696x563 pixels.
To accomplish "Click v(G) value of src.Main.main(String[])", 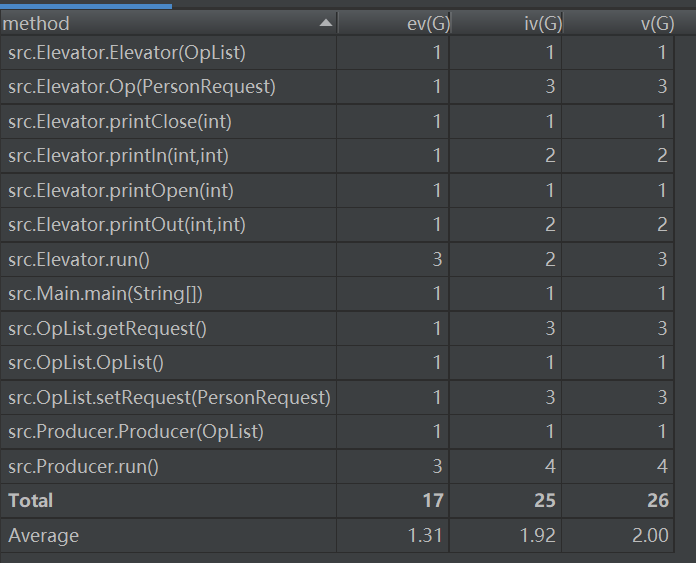I will [x=662, y=293].
